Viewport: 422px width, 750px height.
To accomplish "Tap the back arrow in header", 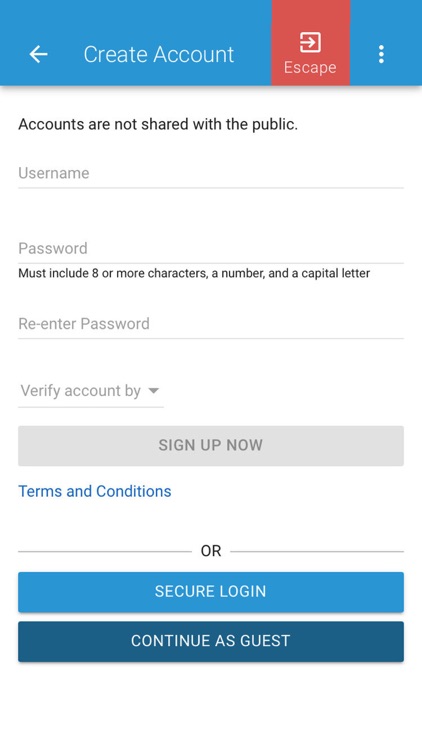I will [38, 55].
